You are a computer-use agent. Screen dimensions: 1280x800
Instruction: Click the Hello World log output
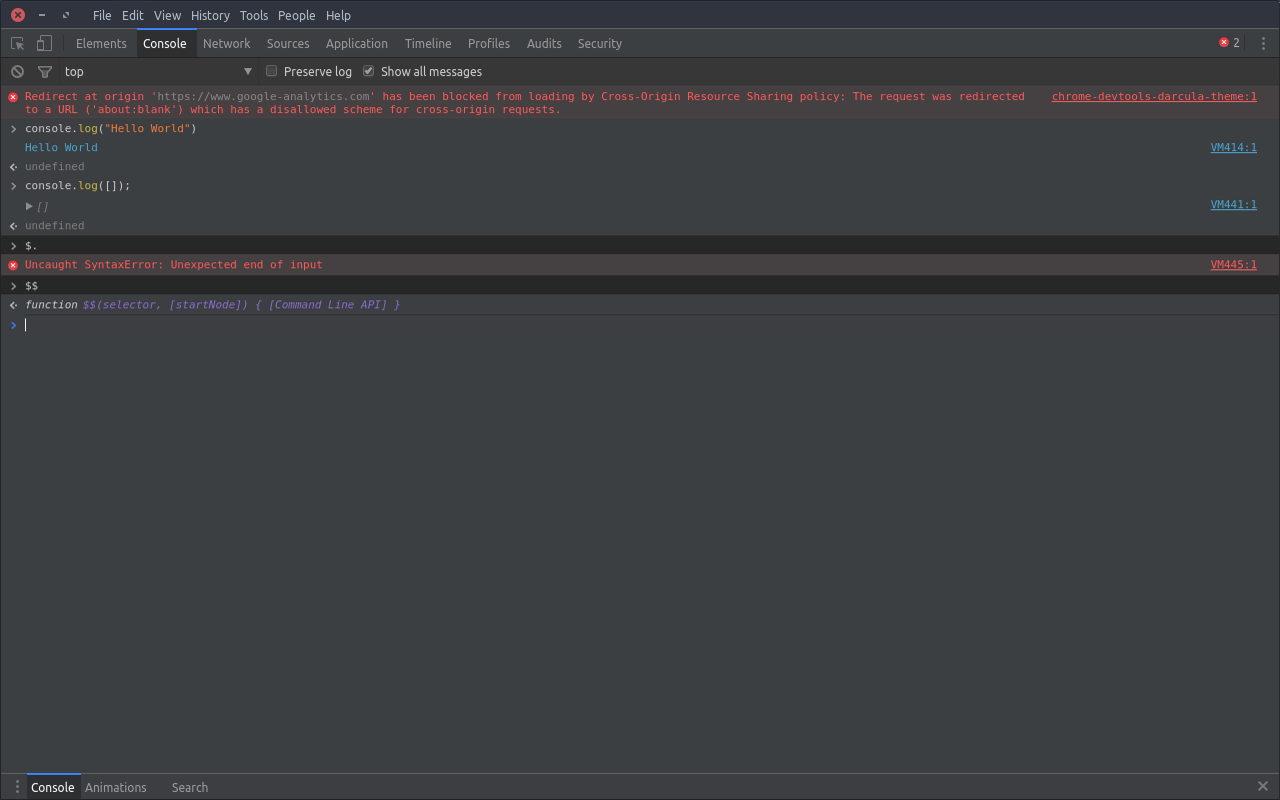61,148
